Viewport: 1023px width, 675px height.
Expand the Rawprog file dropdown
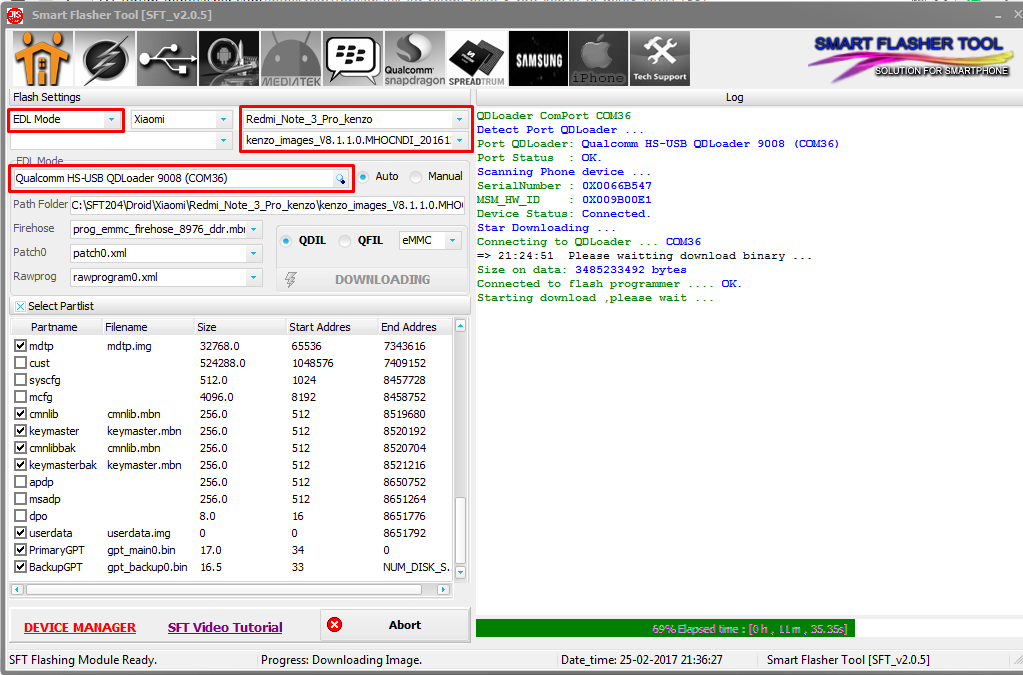(x=254, y=277)
